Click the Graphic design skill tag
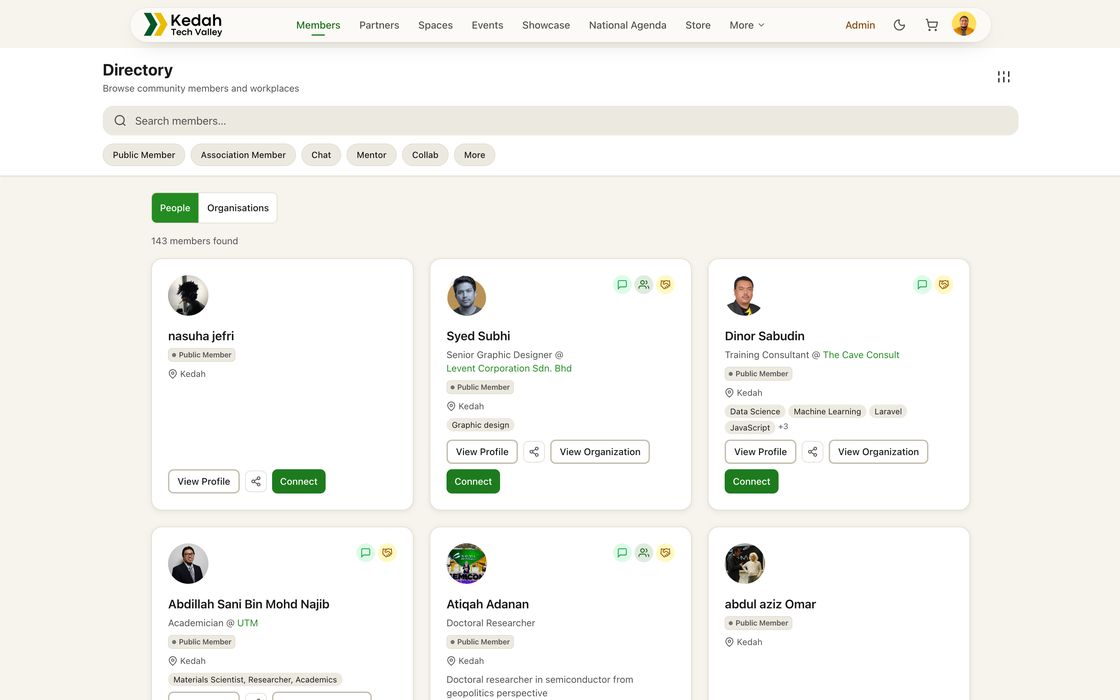This screenshot has height=700, width=1120. 480,425
